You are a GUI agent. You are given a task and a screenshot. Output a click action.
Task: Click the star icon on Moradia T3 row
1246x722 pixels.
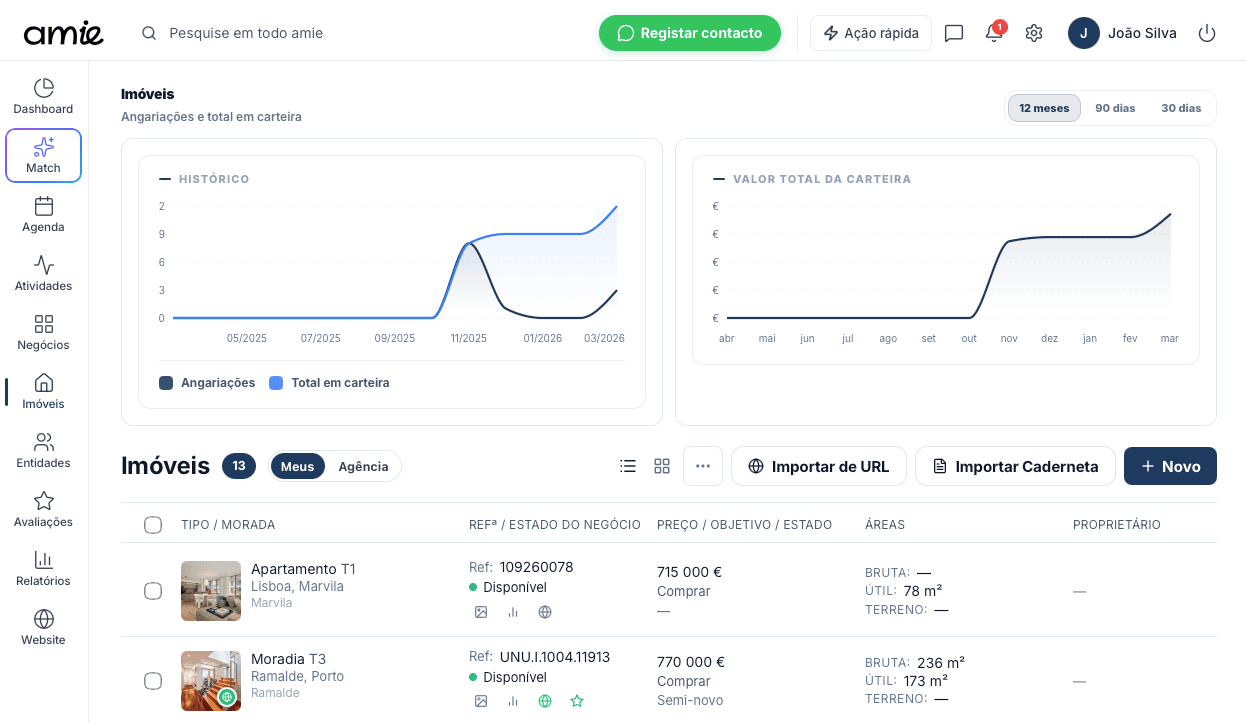[577, 701]
